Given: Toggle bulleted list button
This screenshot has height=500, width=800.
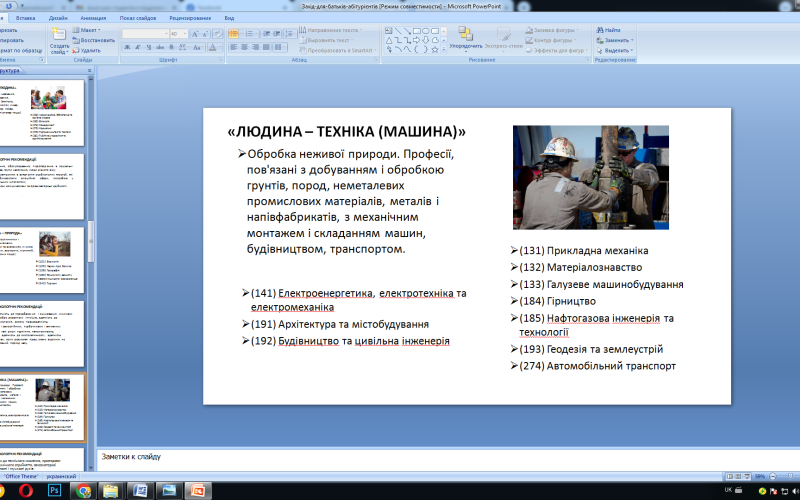Looking at the screenshot, I should click(234, 34).
